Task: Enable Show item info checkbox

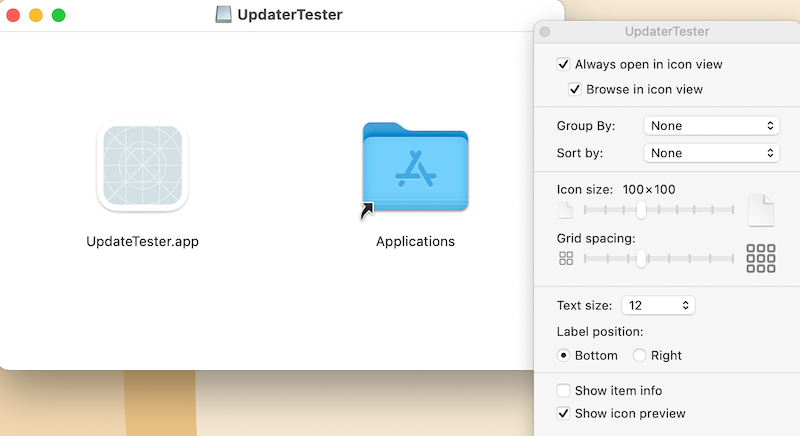Action: tap(563, 391)
